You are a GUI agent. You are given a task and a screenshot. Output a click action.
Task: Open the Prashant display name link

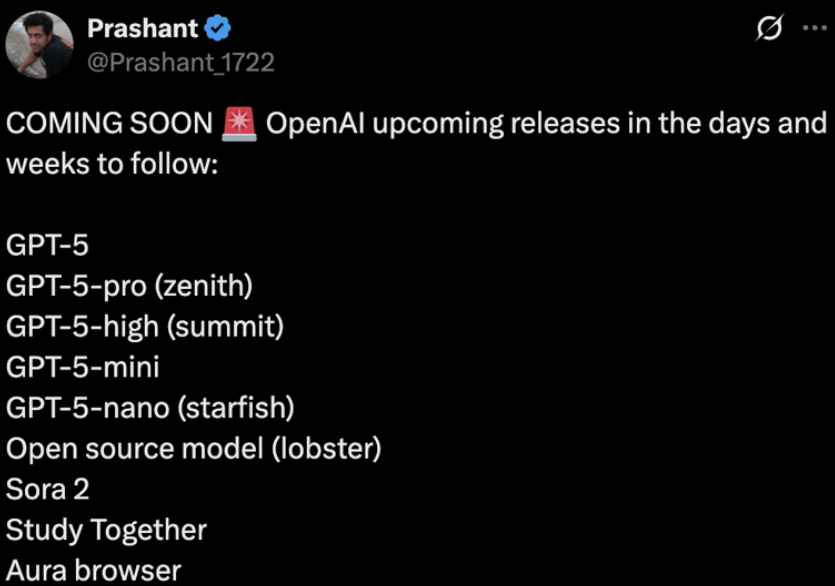pos(142,30)
